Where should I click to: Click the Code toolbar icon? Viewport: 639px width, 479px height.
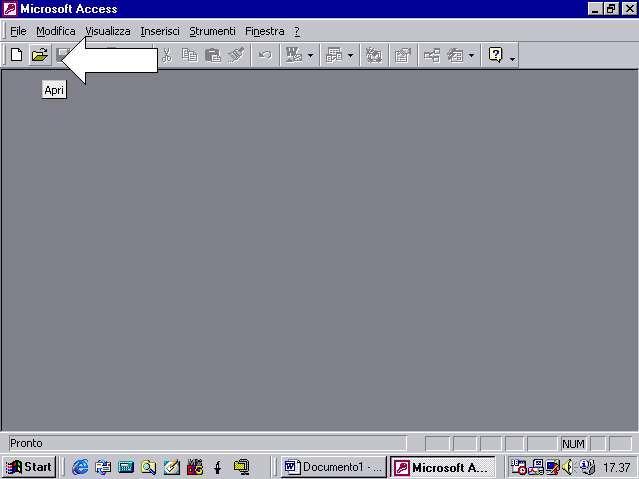373,55
